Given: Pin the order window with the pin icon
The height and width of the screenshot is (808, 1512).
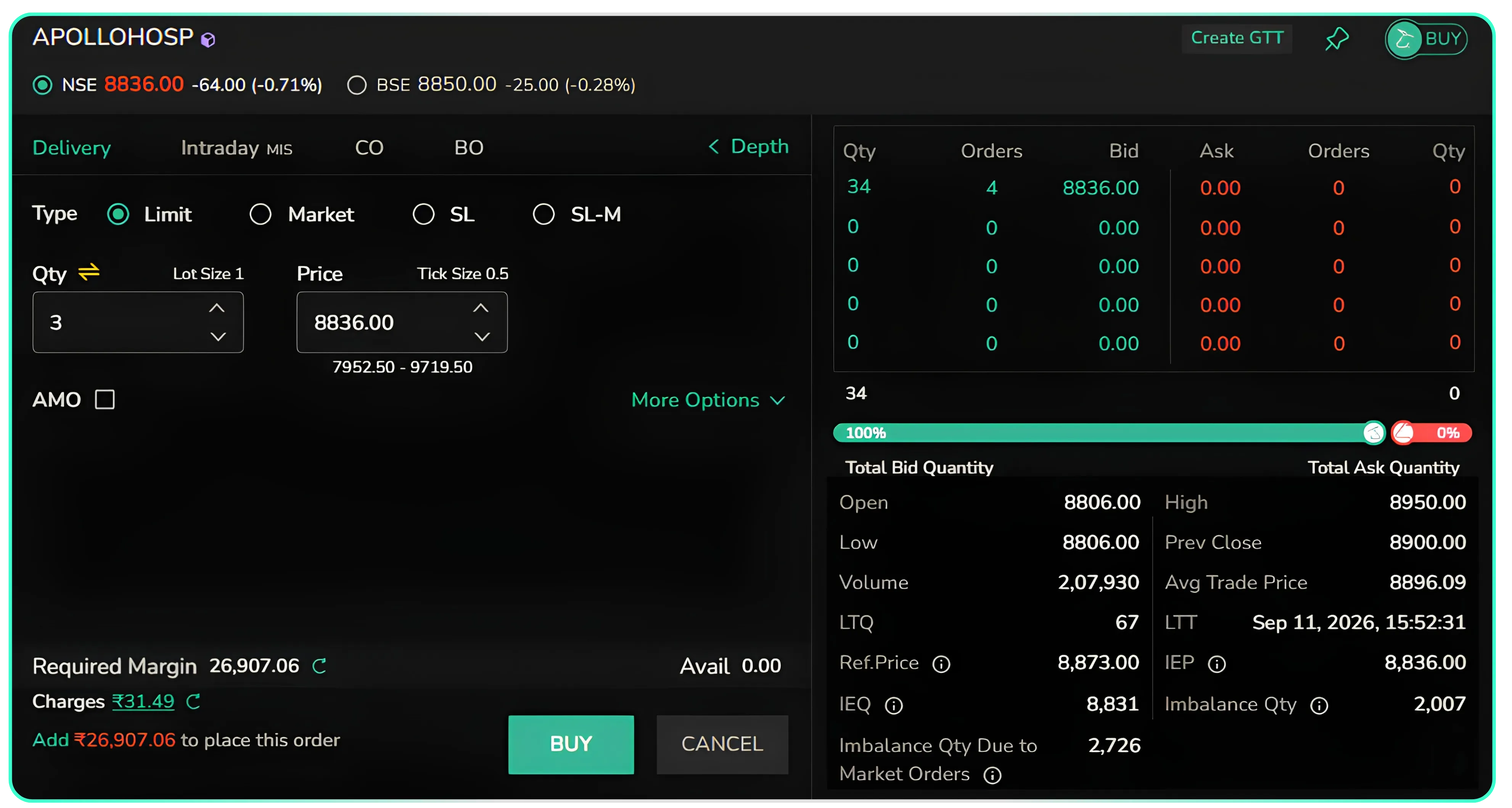Looking at the screenshot, I should pyautogui.click(x=1337, y=39).
